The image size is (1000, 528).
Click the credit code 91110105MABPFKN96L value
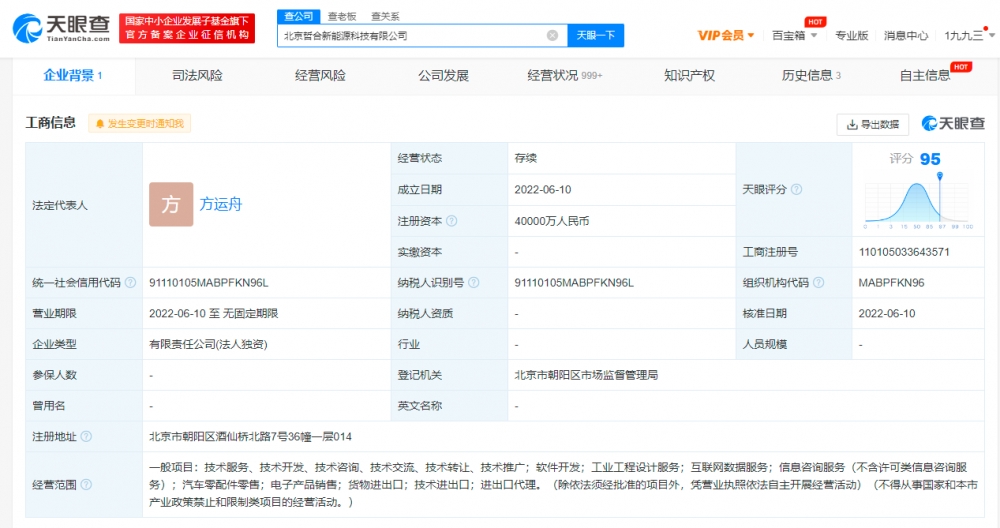click(x=209, y=282)
